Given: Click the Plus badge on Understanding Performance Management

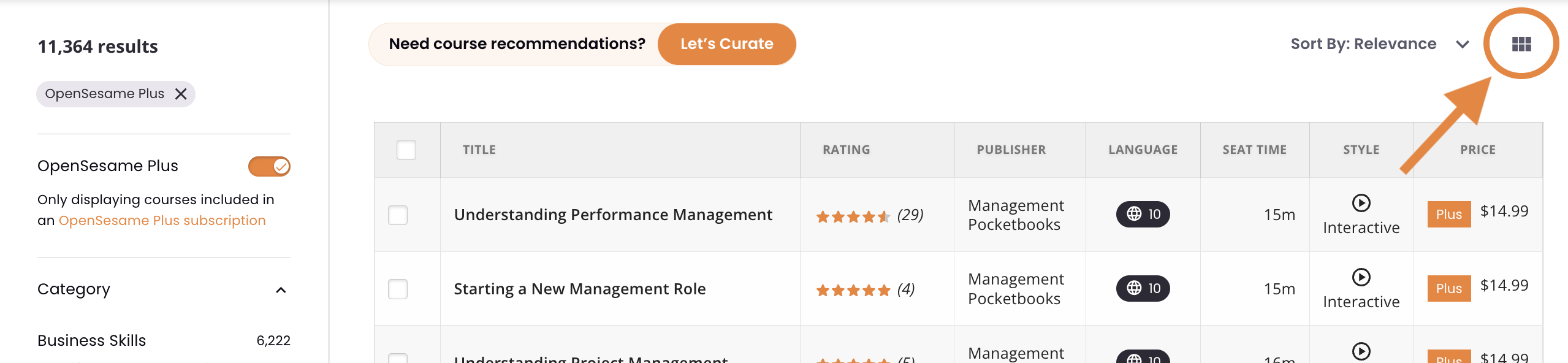Looking at the screenshot, I should (x=1448, y=215).
